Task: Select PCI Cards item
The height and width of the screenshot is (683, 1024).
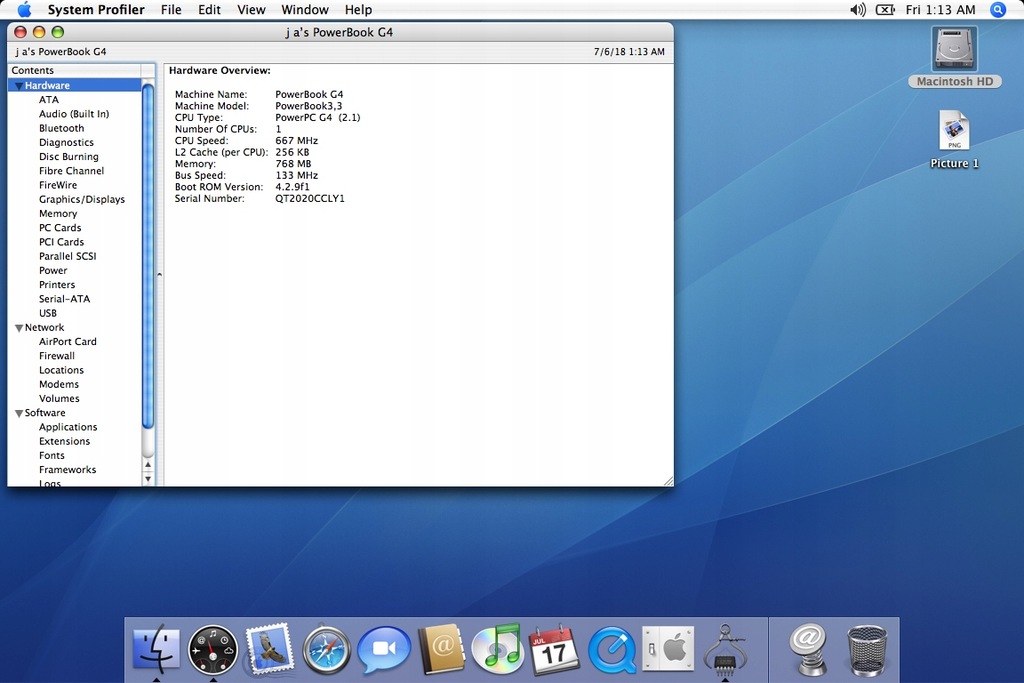Action: click(61, 242)
